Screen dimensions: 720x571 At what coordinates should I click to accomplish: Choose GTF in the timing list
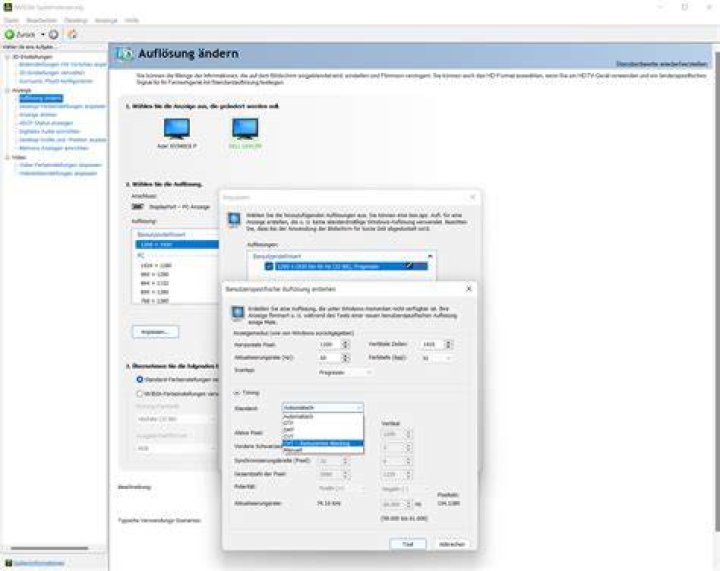323,423
